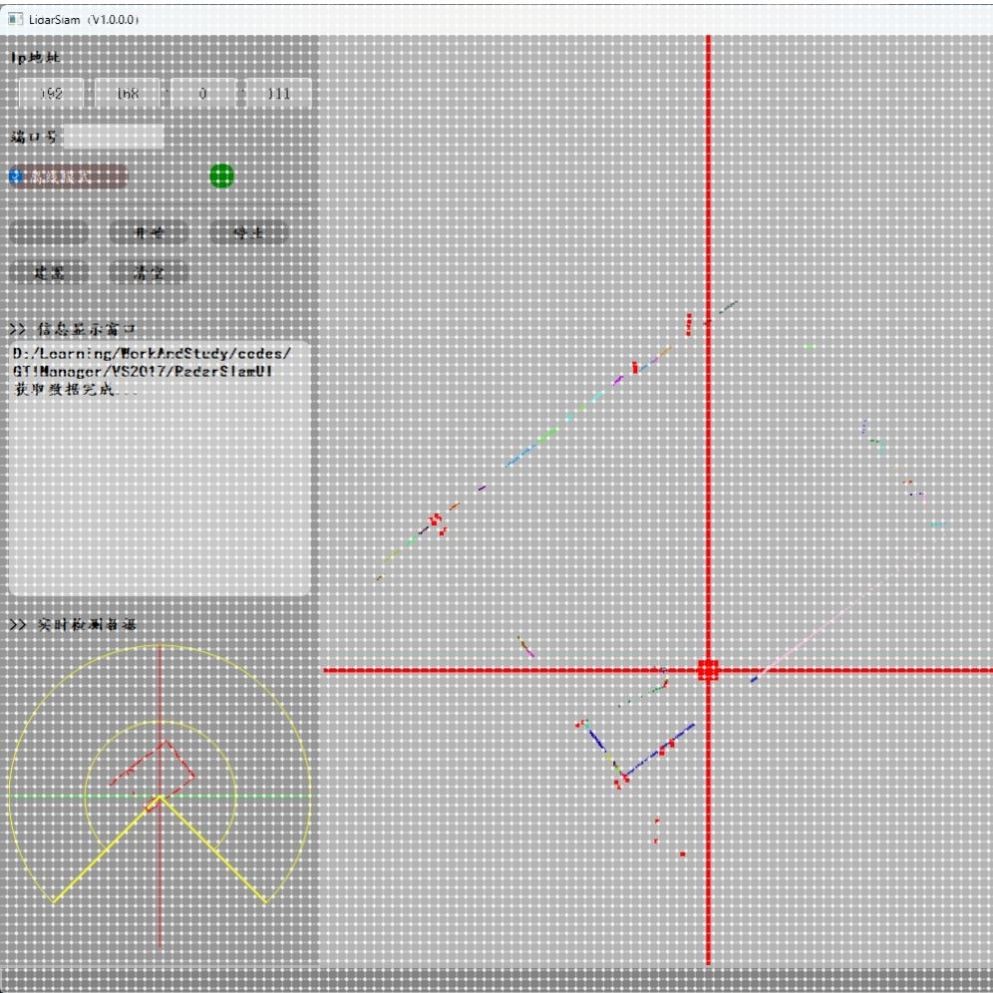Click the second IP octet field showing 168
The width and height of the screenshot is (993, 993).
tap(127, 94)
